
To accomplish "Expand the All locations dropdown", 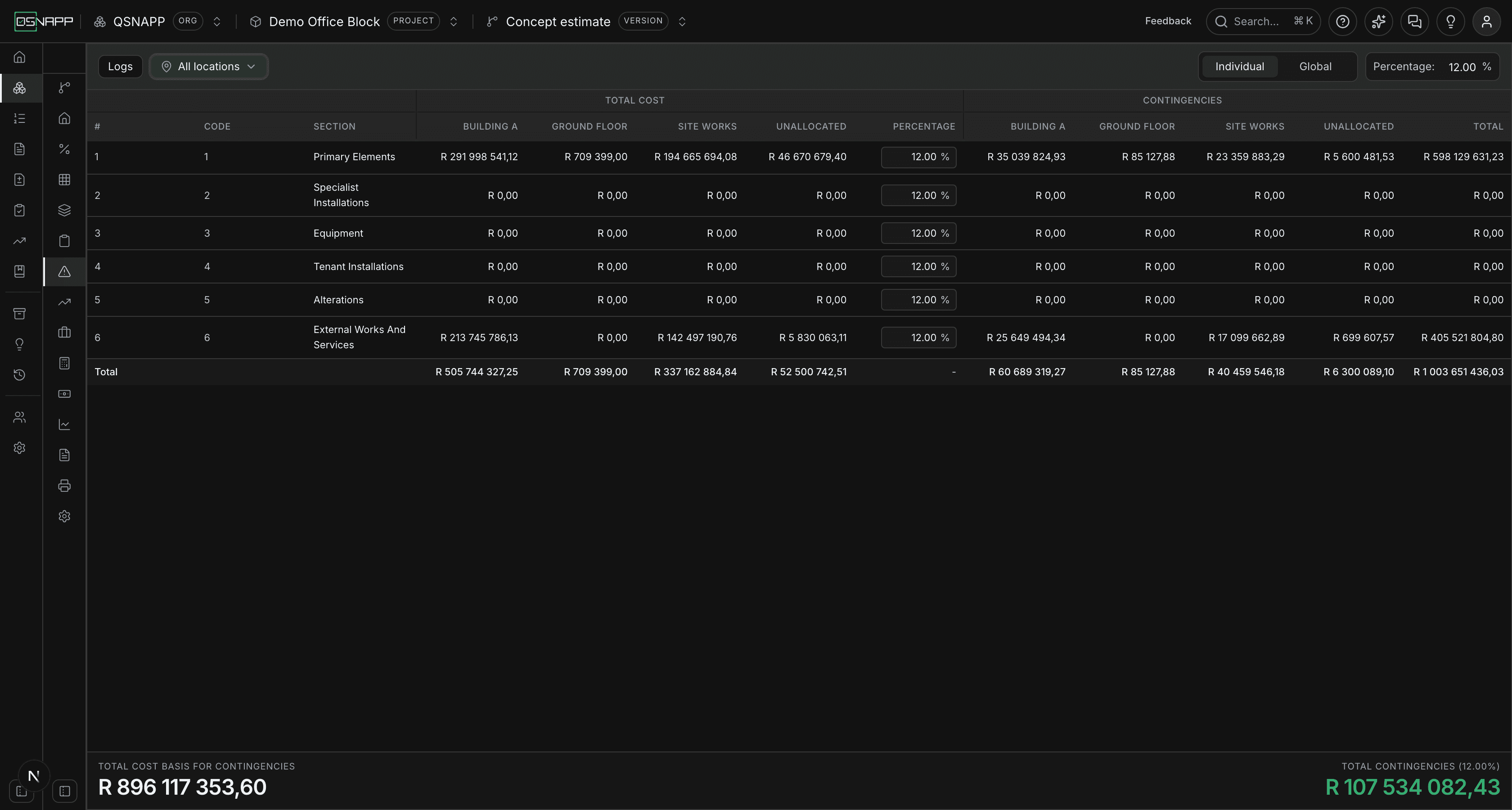I will click(x=208, y=66).
